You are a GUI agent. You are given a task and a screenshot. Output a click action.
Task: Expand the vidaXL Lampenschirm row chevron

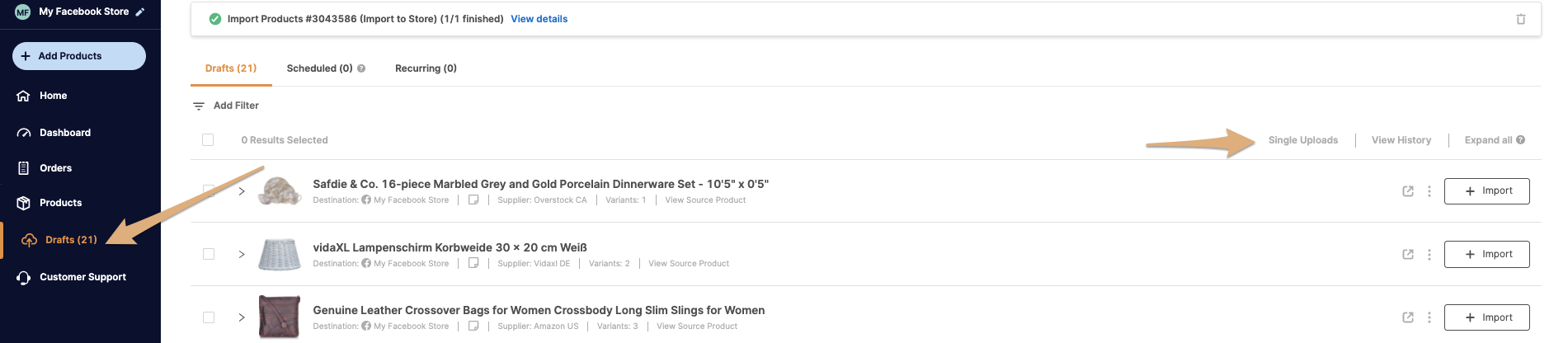pos(242,254)
